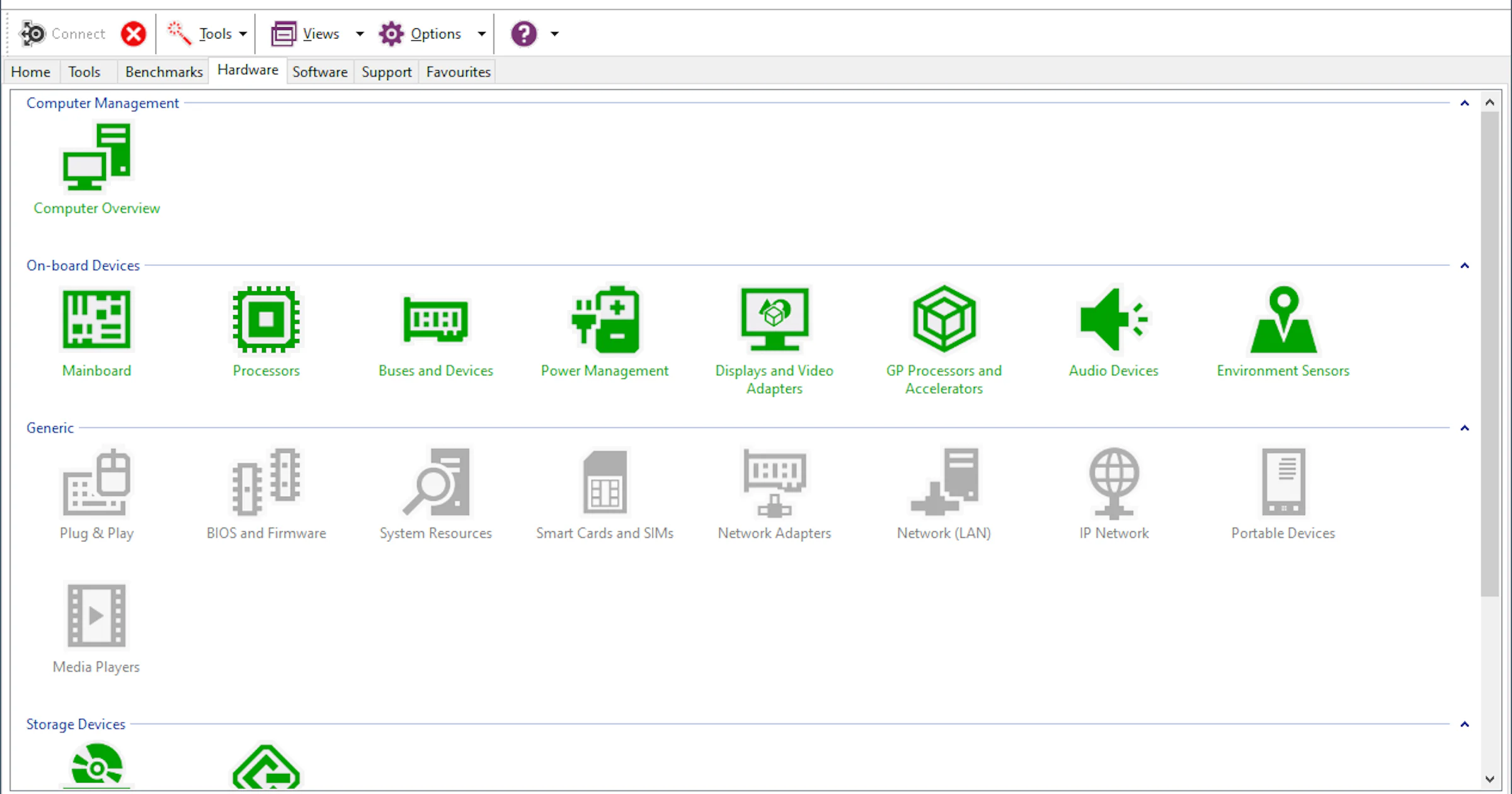Open the Views dropdown arrow
This screenshot has width=1512, height=794.
[360, 34]
